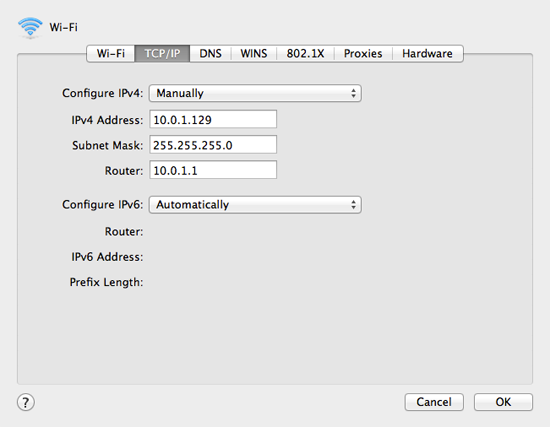Open the 802.1X tab
Viewport: 550px width, 427px height.
point(306,53)
